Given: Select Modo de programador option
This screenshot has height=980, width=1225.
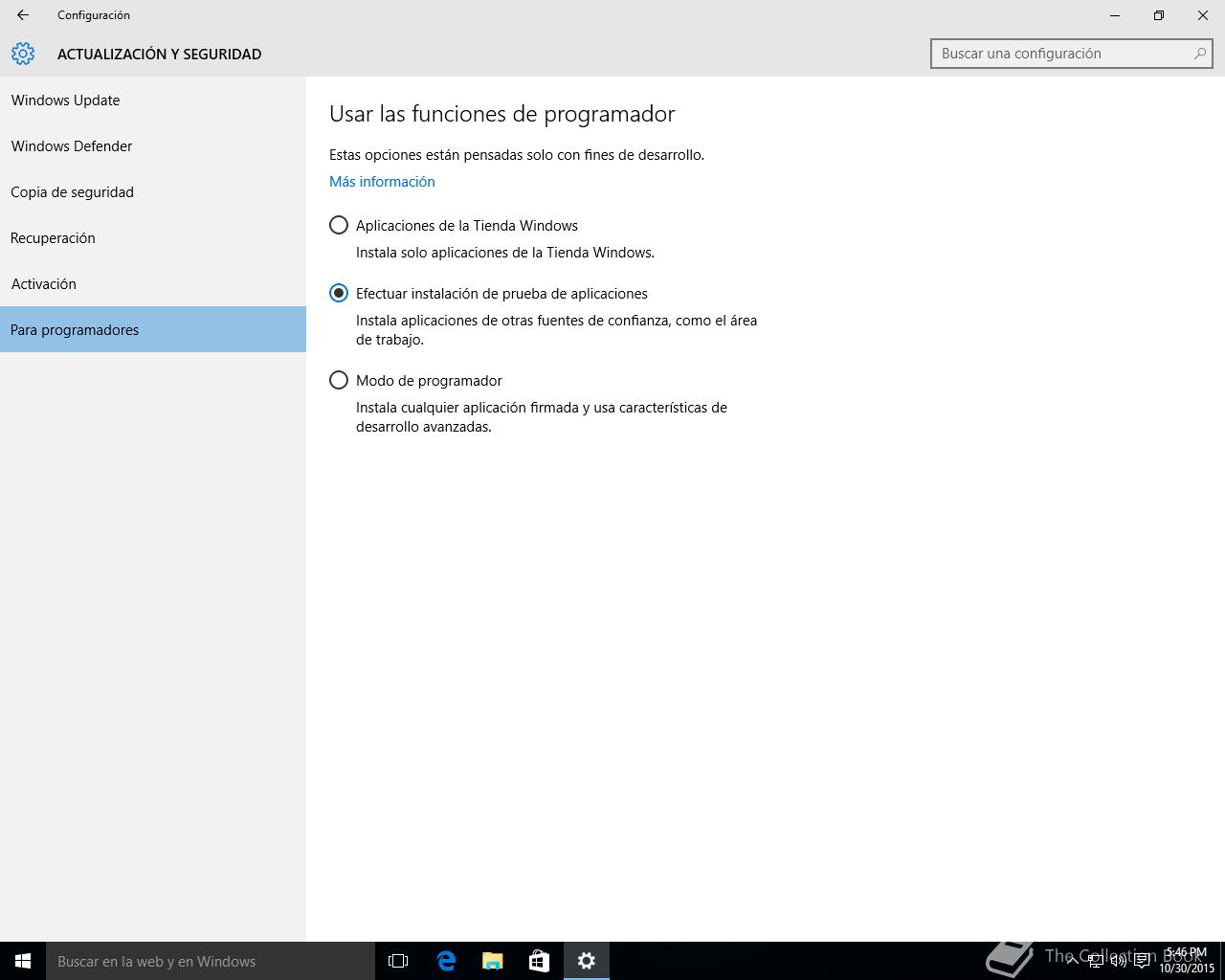Looking at the screenshot, I should [415, 381].
